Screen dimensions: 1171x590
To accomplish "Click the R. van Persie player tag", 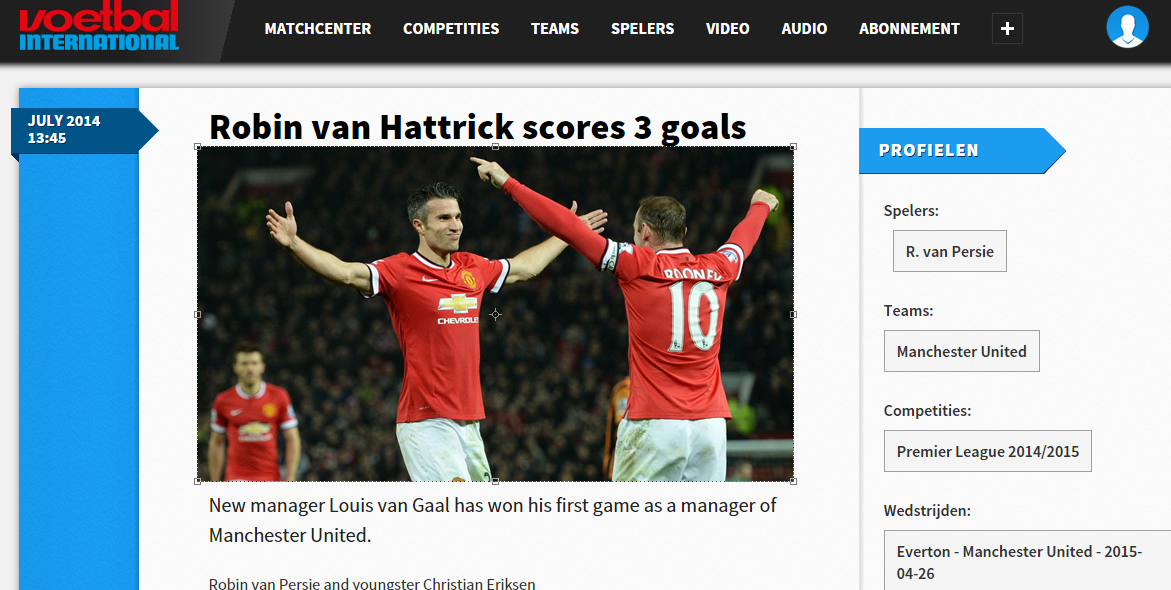I will click(950, 251).
